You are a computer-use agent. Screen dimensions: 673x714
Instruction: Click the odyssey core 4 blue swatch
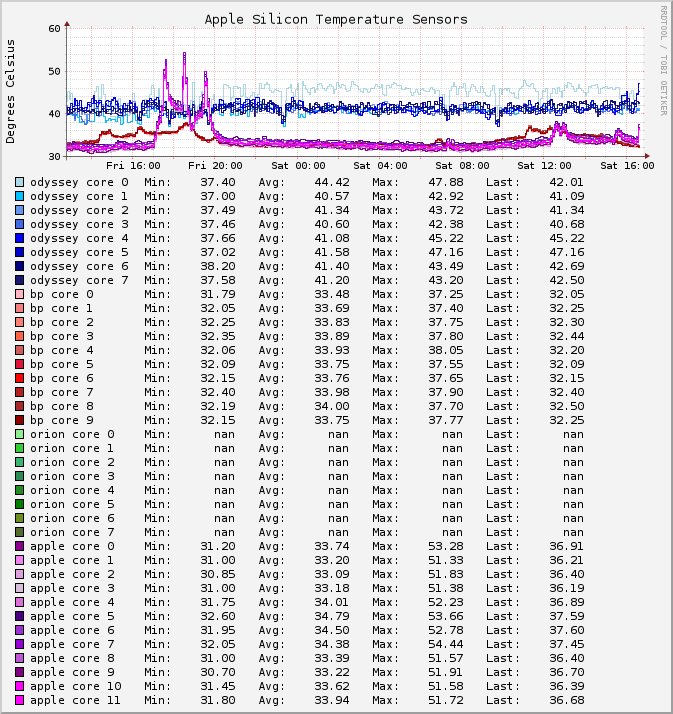[x=20, y=238]
